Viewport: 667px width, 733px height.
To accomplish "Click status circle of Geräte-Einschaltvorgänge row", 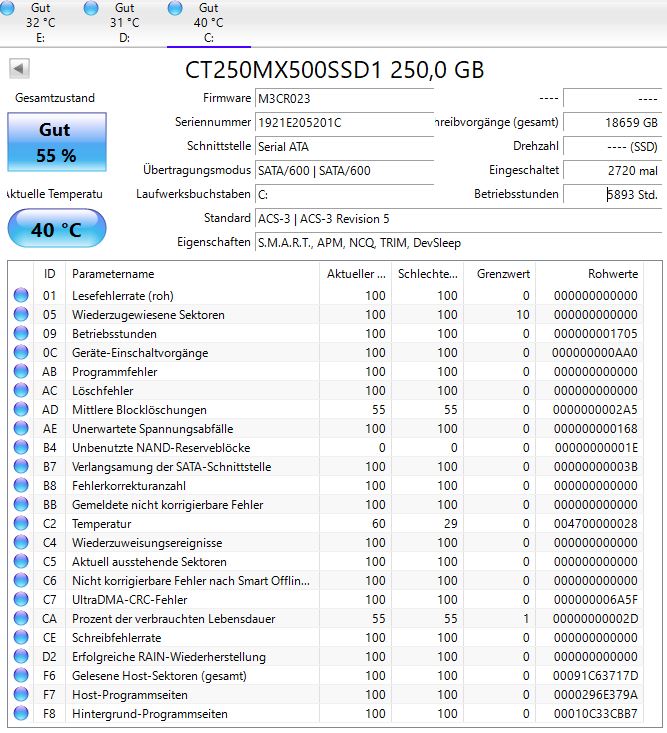I will tap(21, 352).
